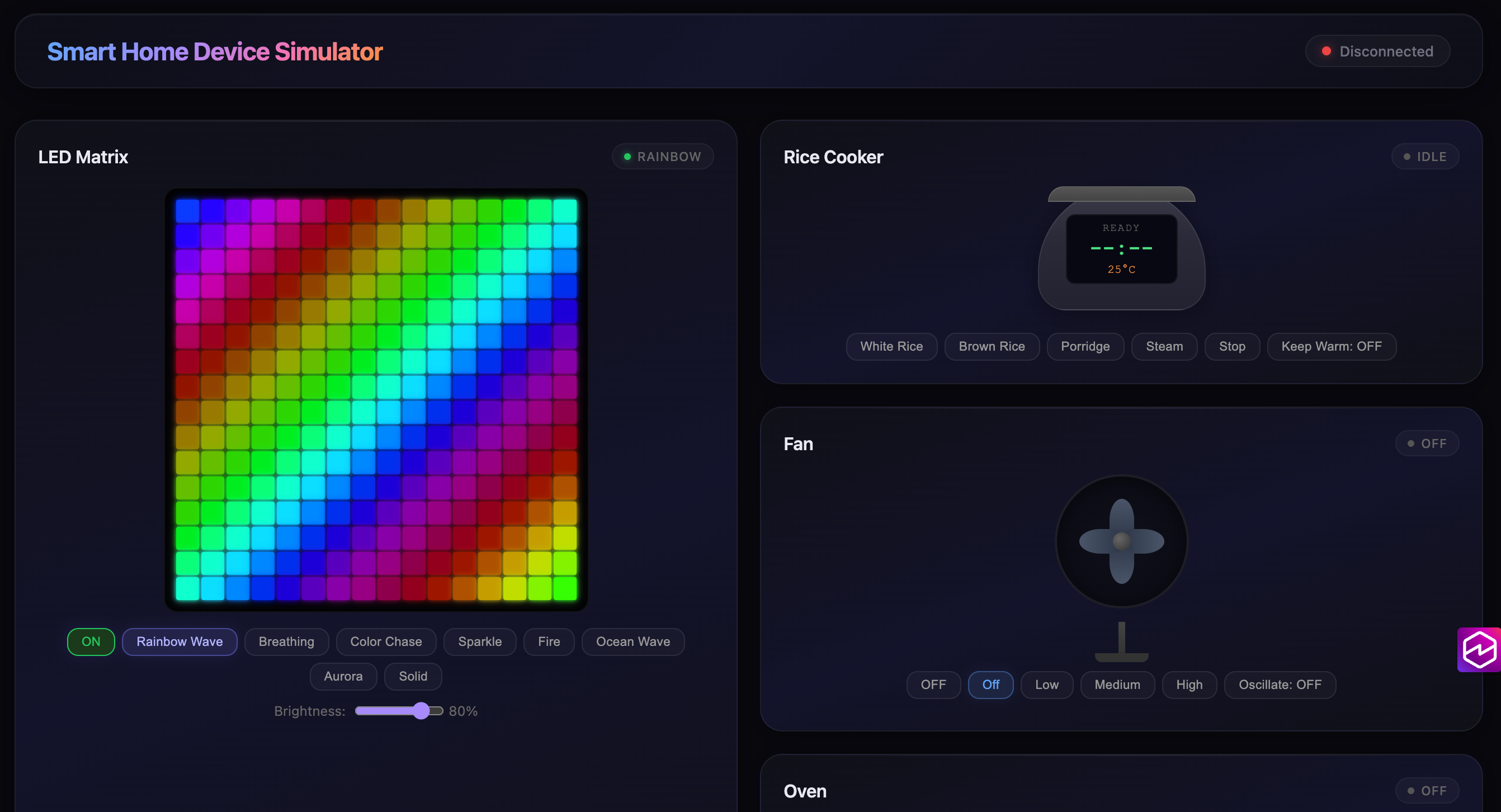Image resolution: width=1501 pixels, height=812 pixels.
Task: Turn fan power using uppercase OFF button
Action: click(x=933, y=684)
